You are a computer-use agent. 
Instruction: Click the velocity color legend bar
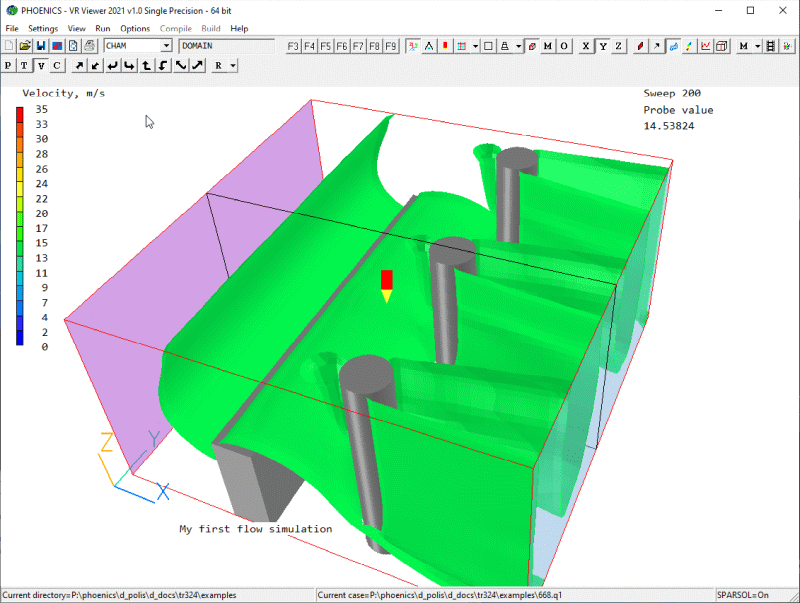tap(20, 226)
